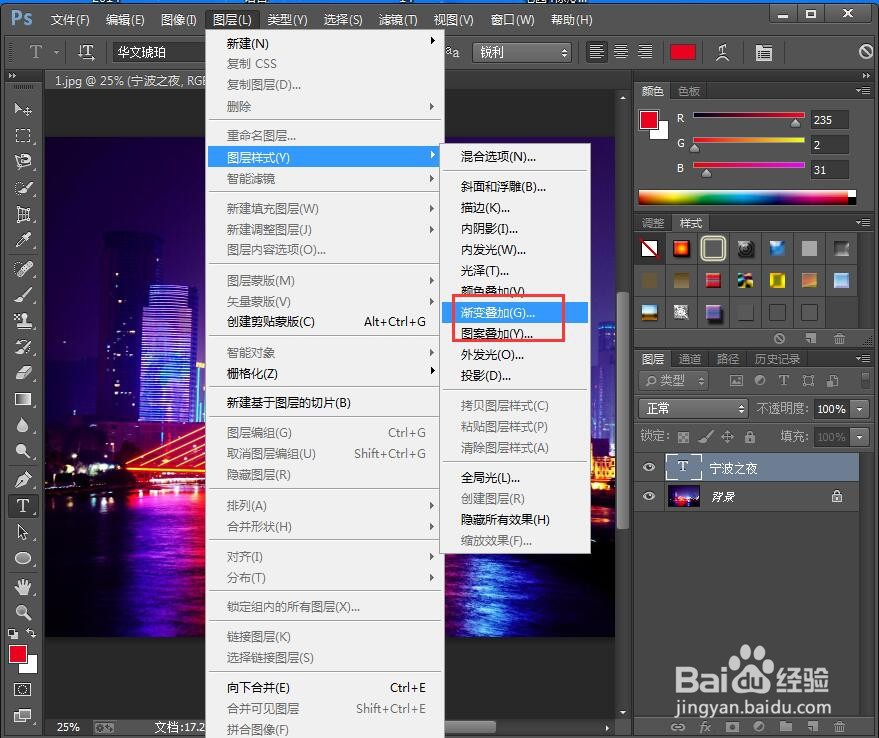The width and height of the screenshot is (879, 738).
Task: Choose 投影(D) drop shadow option
Action: pos(515,375)
